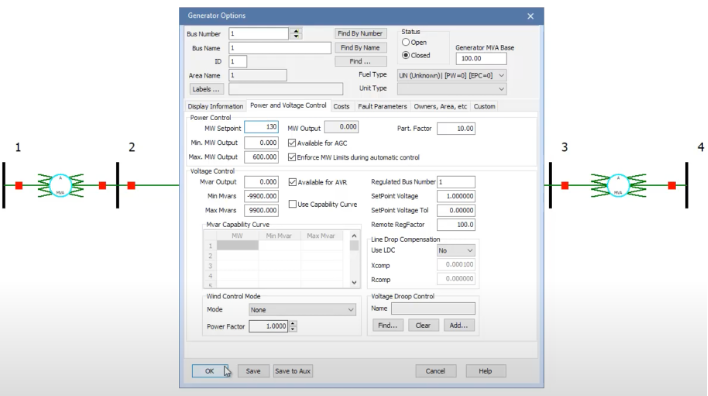Click Mvar Capability Curve scroll up arrow
Viewport: 708px width, 396px height.
click(354, 236)
